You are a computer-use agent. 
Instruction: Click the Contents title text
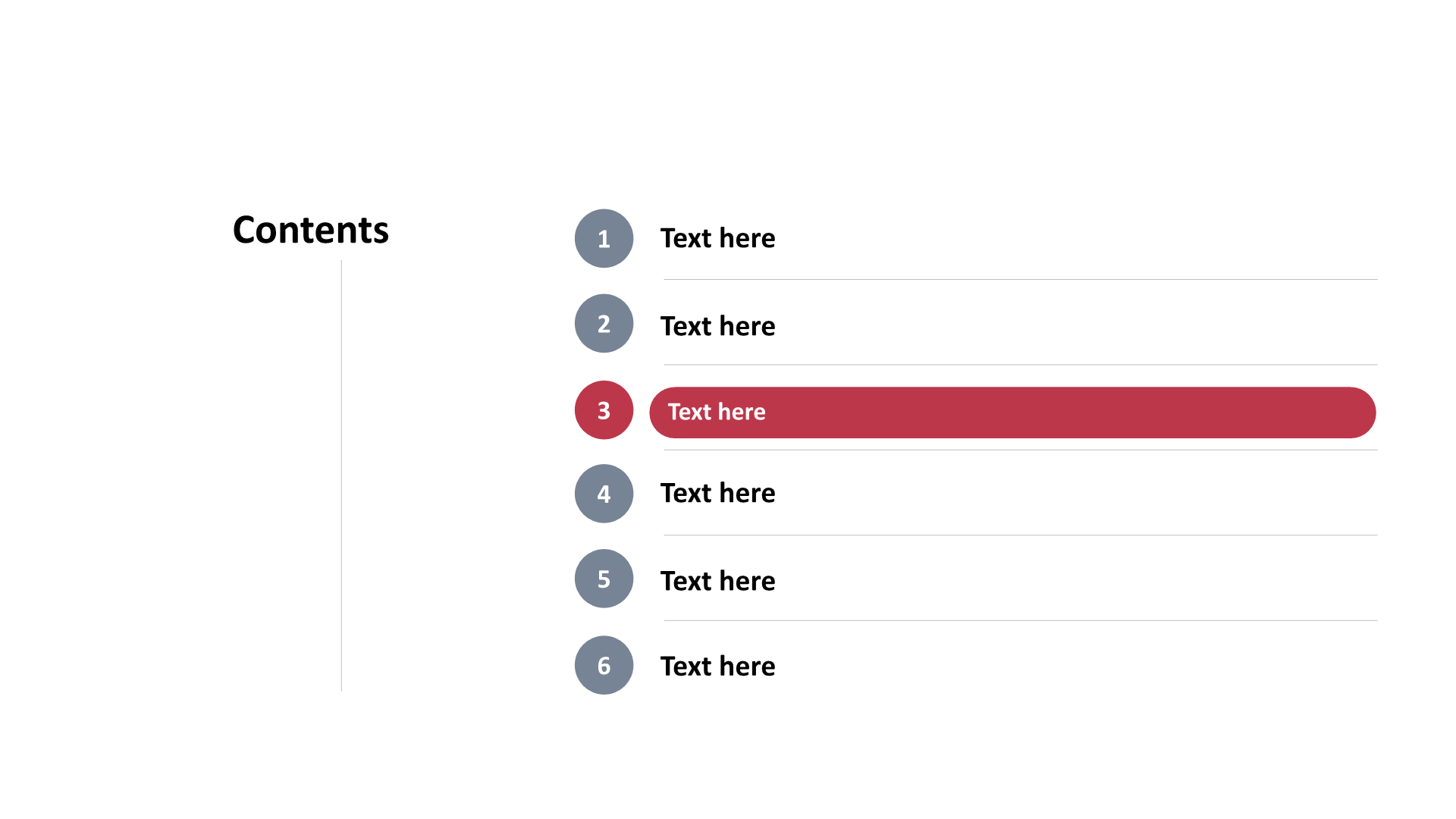pyautogui.click(x=311, y=230)
